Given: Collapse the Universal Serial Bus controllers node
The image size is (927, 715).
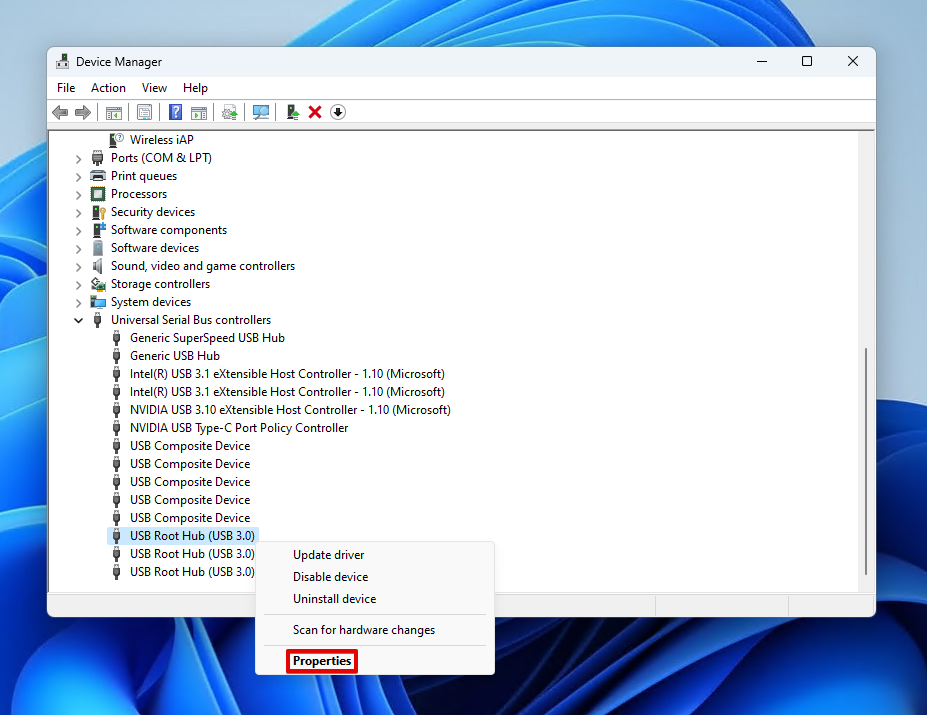Looking at the screenshot, I should [x=79, y=320].
